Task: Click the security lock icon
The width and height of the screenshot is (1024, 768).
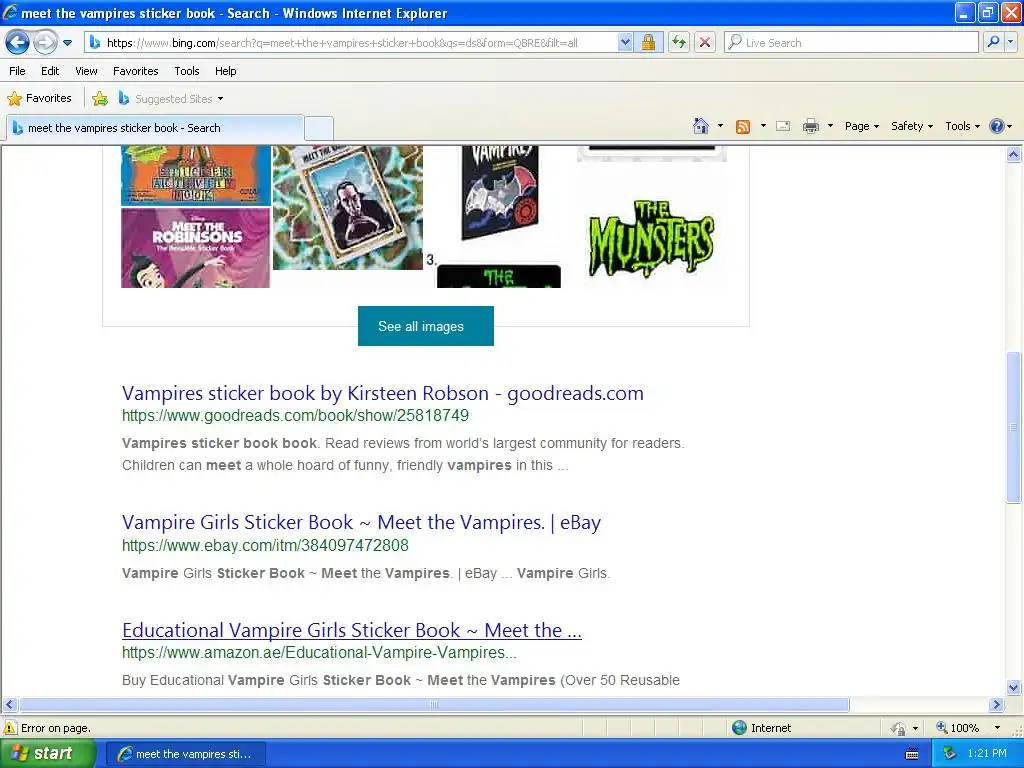Action: (x=648, y=43)
